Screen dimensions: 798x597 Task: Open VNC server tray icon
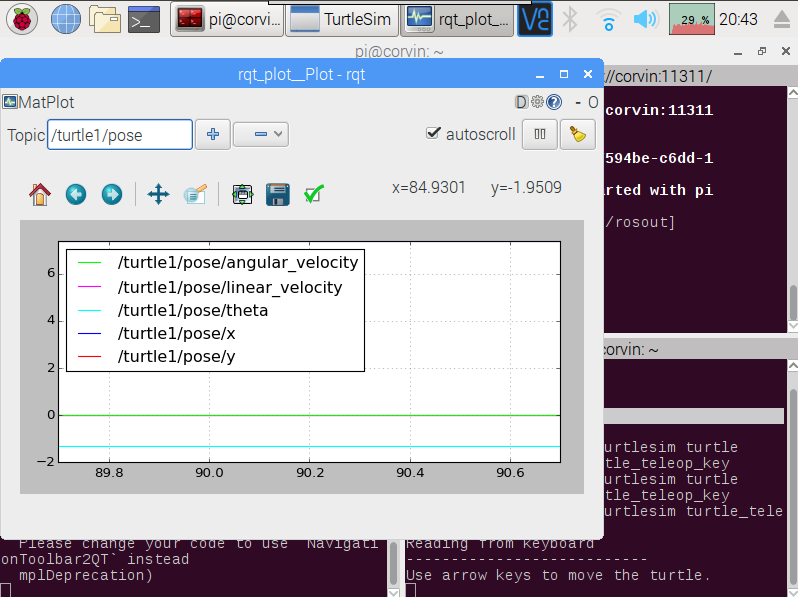[534, 19]
